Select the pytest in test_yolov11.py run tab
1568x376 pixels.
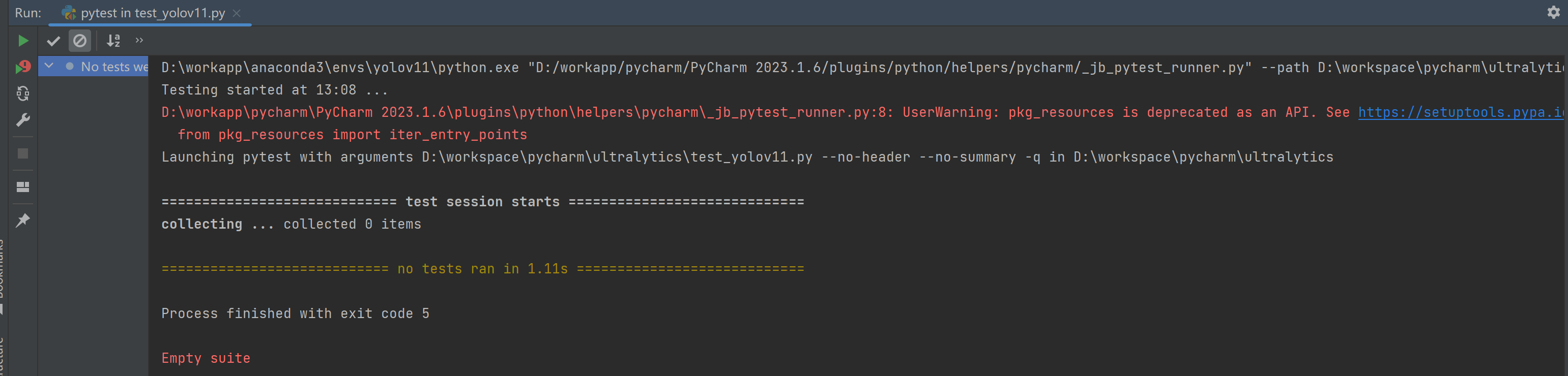point(151,13)
